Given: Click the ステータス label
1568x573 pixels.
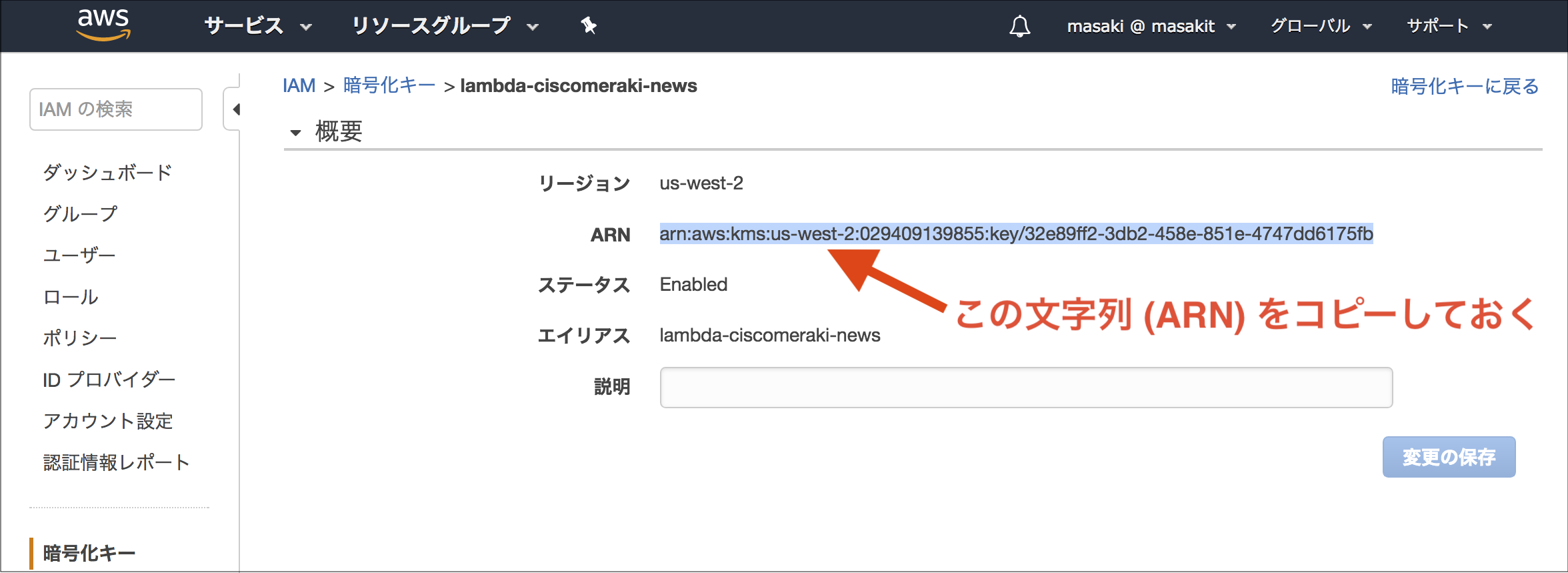Looking at the screenshot, I should pyautogui.click(x=584, y=285).
